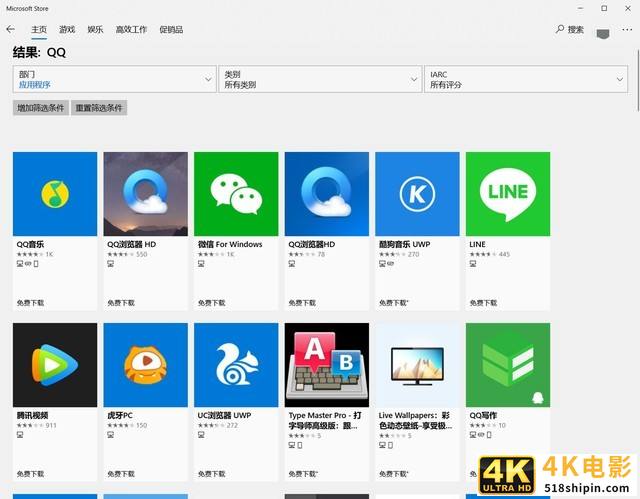
Task: Click the 酷狗音乐 UWP title text
Action: click(404, 244)
